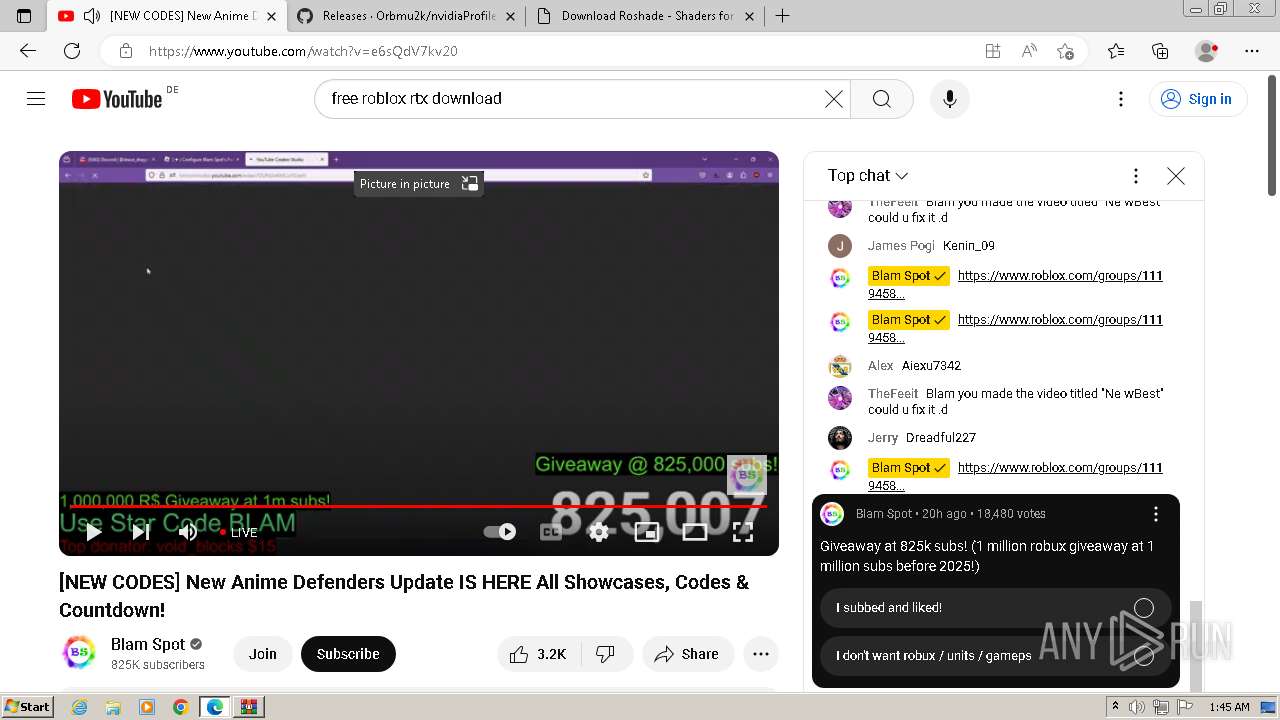Open the YouTube guide hamburger menu
The height and width of the screenshot is (720, 1280).
tap(36, 98)
